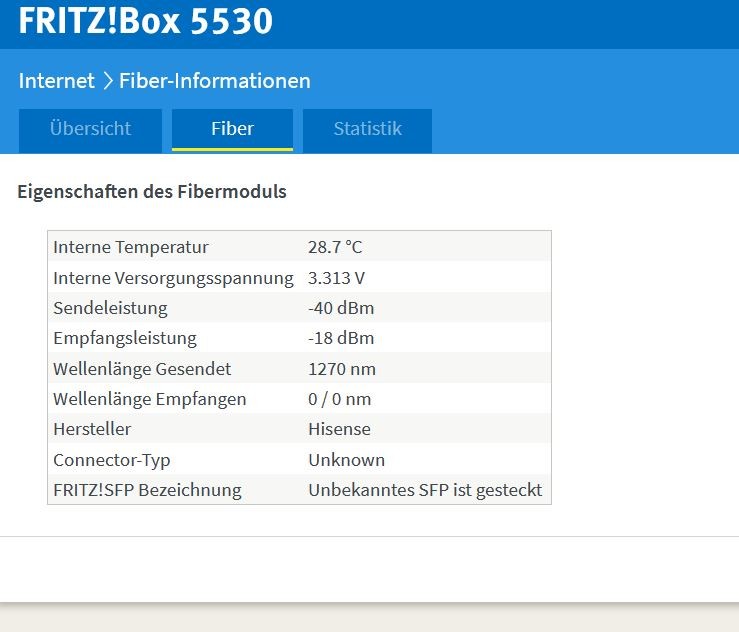Click the FRITZ!Box 5530 header title
Viewport: 739px width, 632px height.
(x=145, y=20)
